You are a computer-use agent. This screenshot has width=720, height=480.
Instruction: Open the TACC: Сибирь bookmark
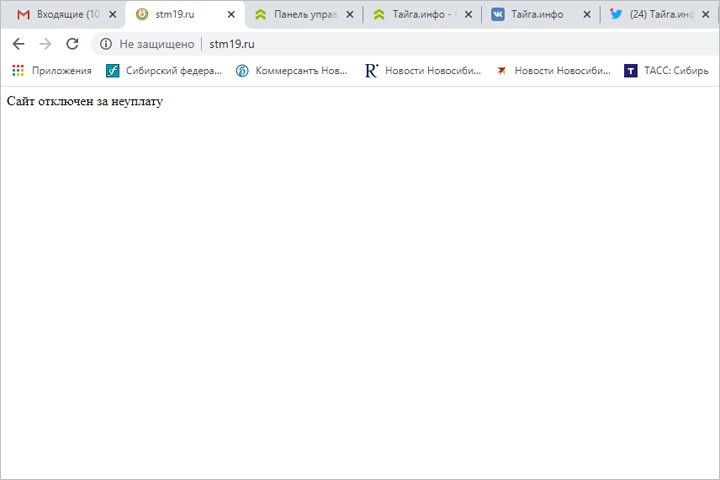point(666,71)
